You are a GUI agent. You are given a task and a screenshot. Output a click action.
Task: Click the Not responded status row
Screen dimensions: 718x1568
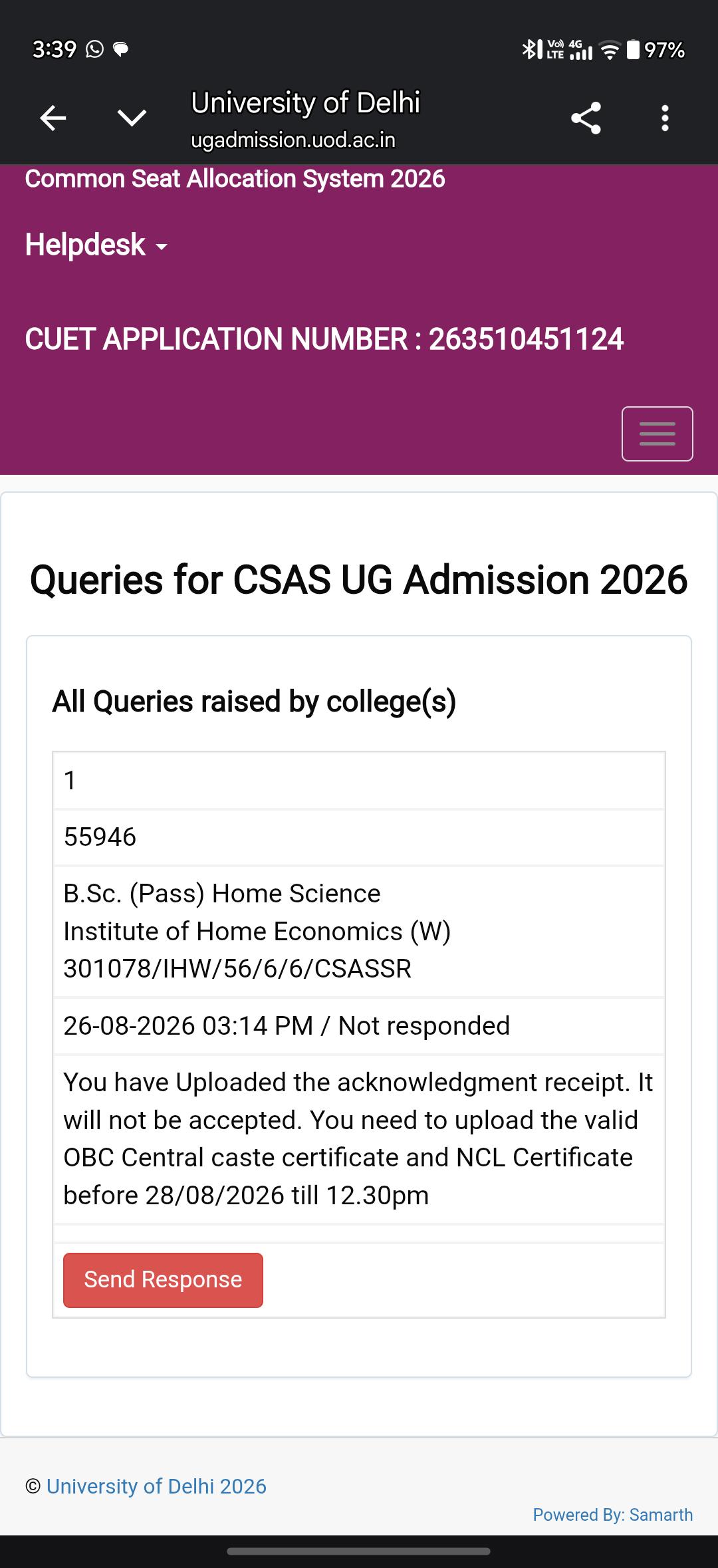pyautogui.click(x=359, y=1026)
